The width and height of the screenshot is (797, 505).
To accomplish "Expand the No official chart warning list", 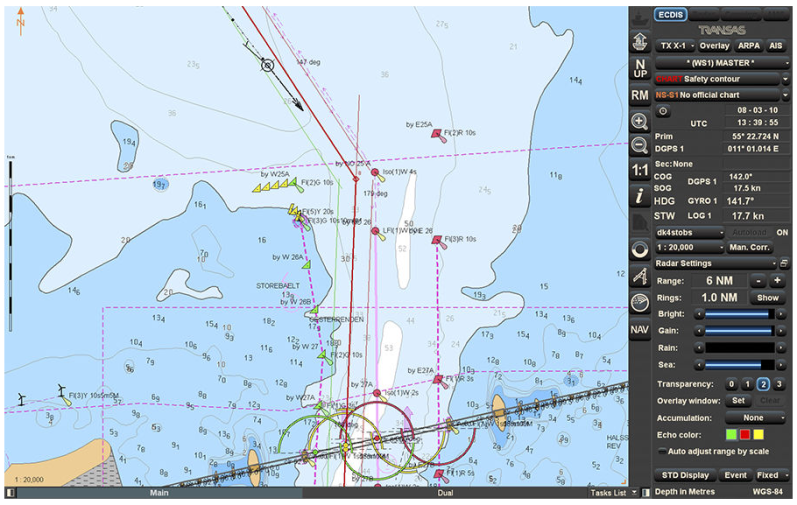I will pos(785,95).
